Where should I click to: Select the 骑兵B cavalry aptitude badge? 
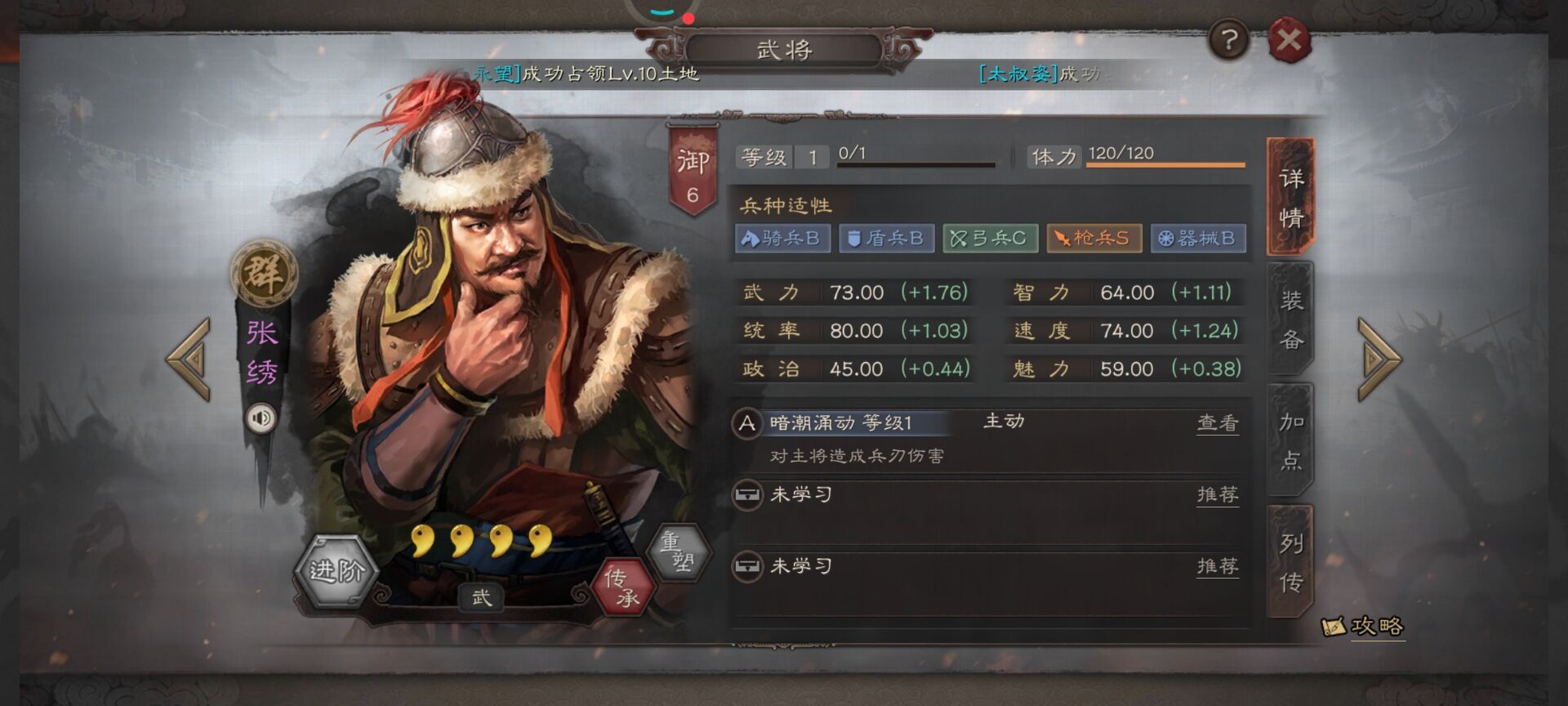(x=782, y=238)
